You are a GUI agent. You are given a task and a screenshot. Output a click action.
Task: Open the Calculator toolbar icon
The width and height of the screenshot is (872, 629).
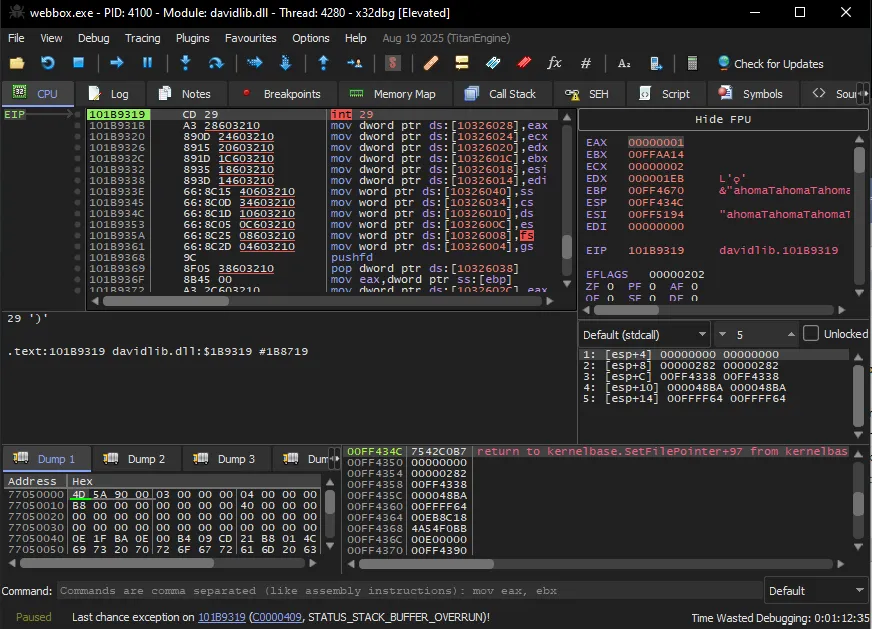pos(692,63)
